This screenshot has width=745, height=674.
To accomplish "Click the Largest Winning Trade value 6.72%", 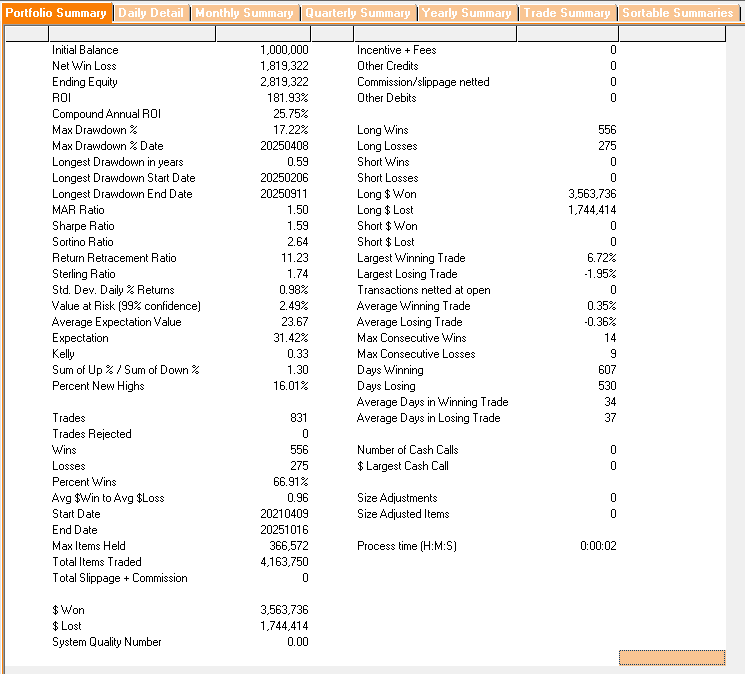I will tap(600, 258).
